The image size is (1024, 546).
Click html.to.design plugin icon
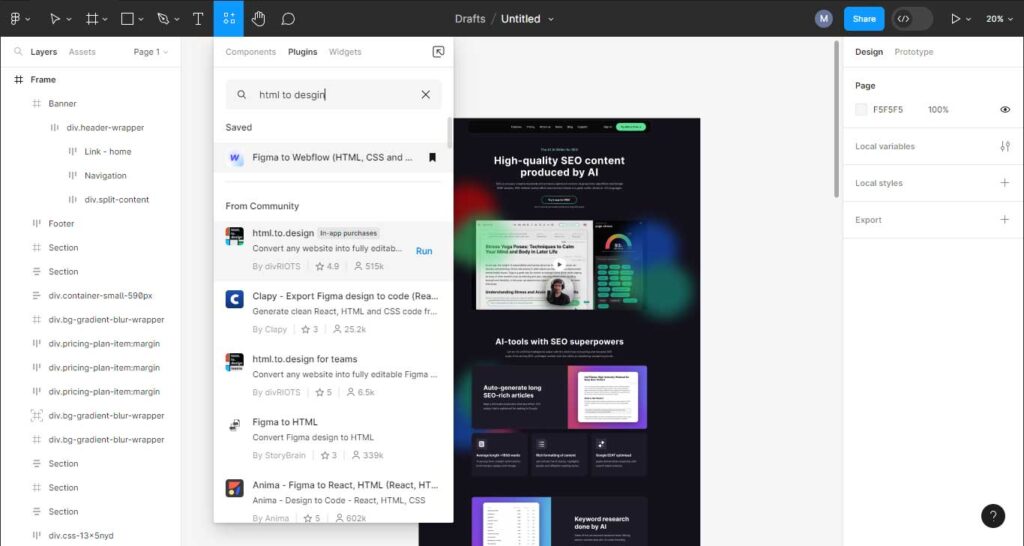coord(234,236)
